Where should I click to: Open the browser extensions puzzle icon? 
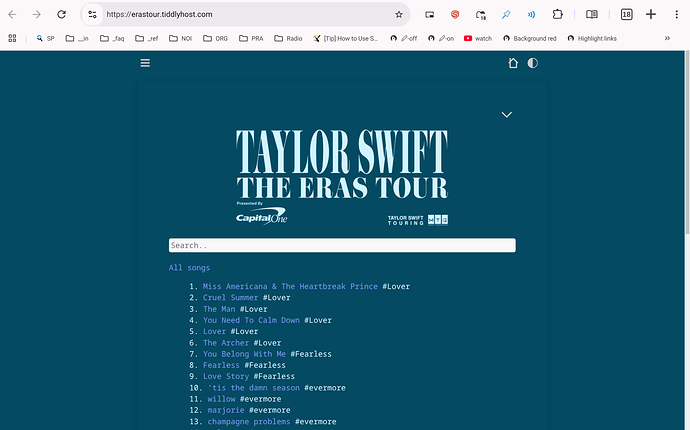click(x=557, y=15)
